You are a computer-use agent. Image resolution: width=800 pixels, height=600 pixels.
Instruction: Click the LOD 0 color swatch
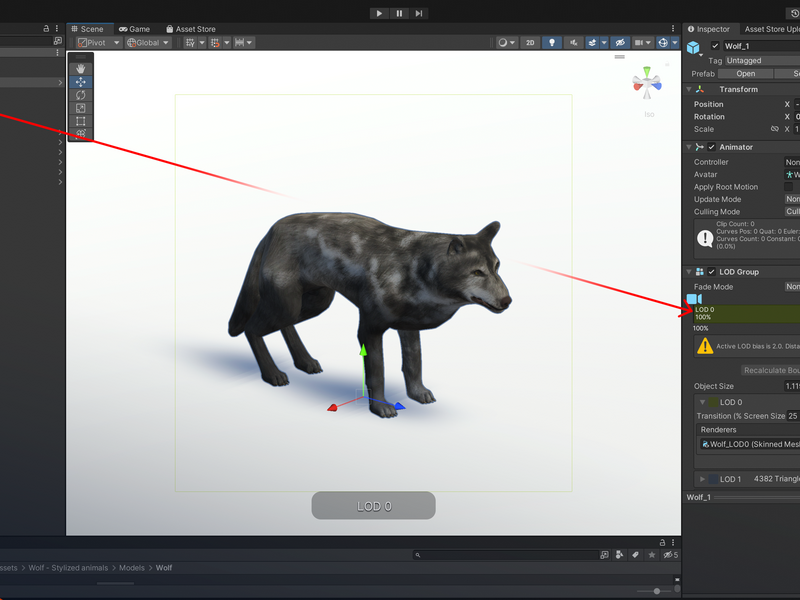pyautogui.click(x=713, y=402)
